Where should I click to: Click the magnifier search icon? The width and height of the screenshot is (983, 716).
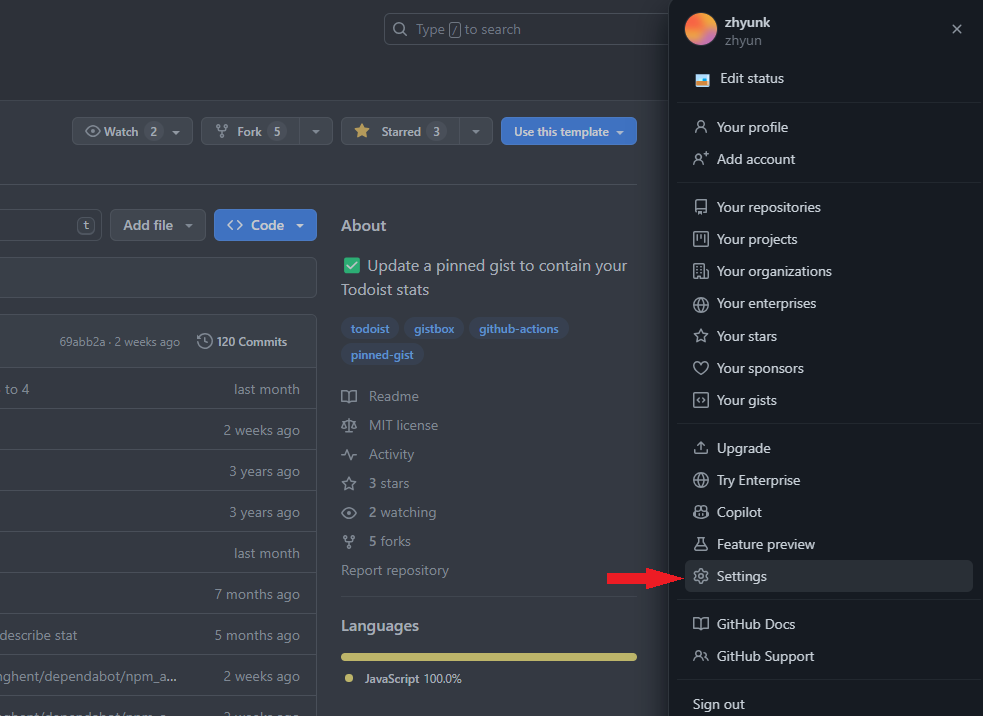pyautogui.click(x=399, y=29)
